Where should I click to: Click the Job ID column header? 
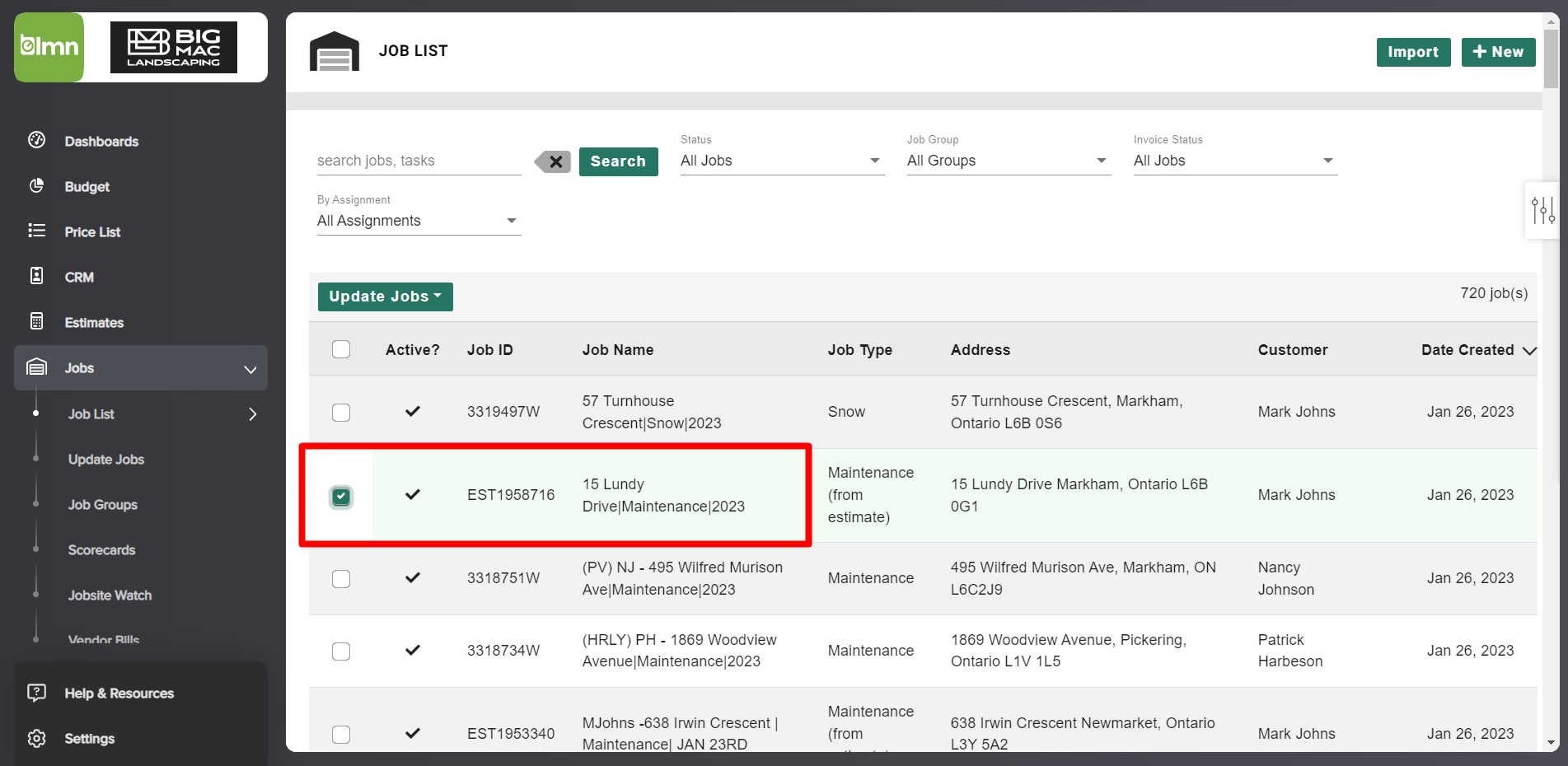click(x=490, y=350)
